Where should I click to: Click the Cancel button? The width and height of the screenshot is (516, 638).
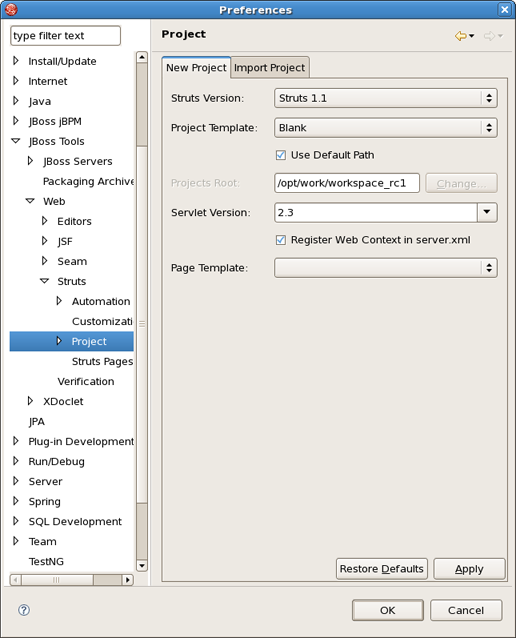click(466, 610)
